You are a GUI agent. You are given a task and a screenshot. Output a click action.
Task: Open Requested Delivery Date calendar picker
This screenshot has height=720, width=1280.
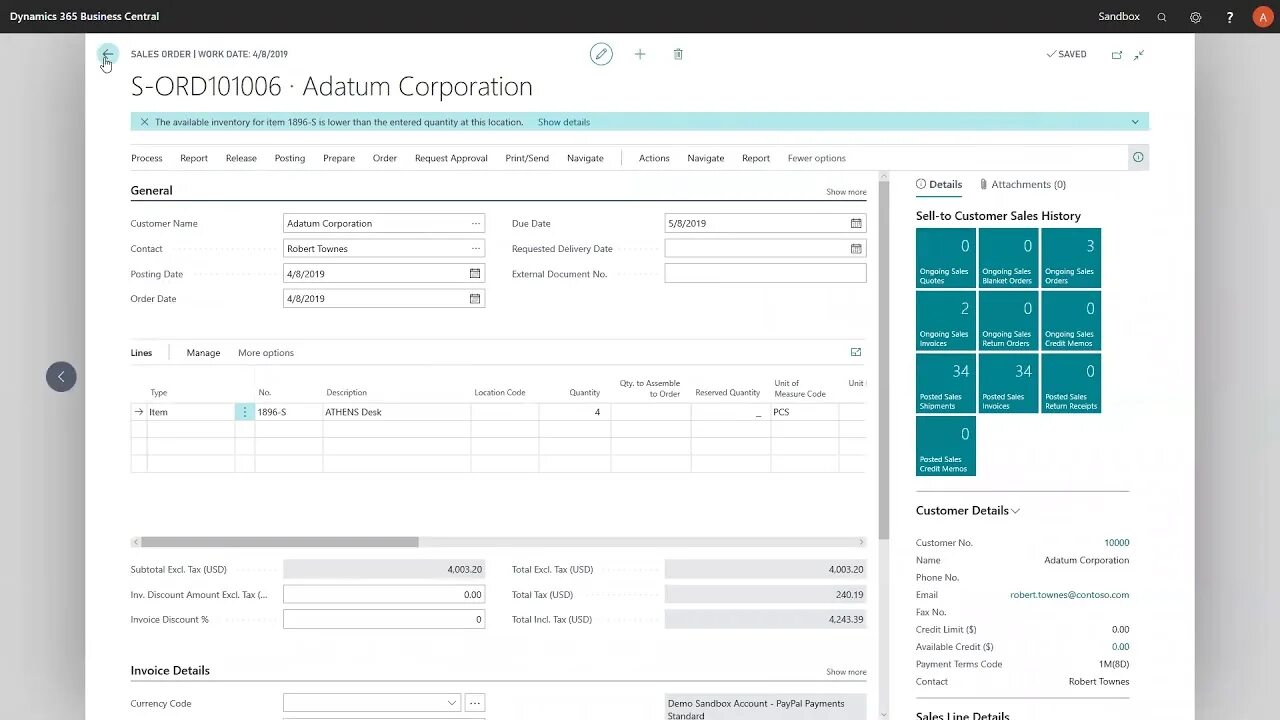(856, 249)
